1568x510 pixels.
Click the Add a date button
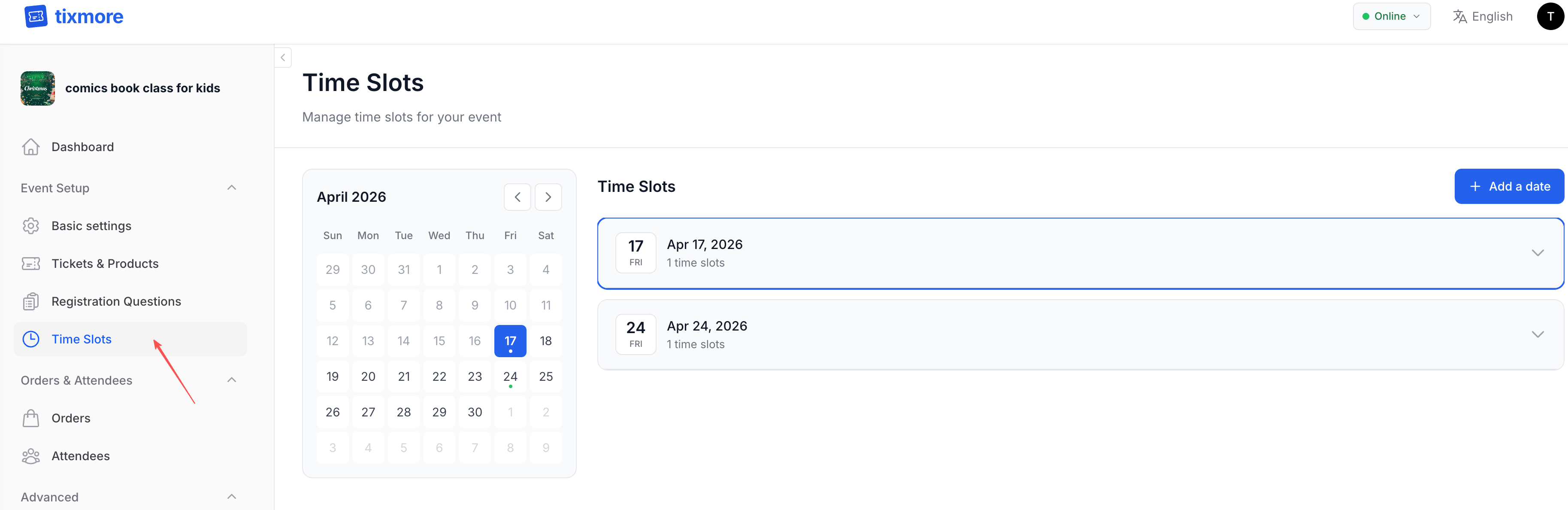pyautogui.click(x=1509, y=186)
